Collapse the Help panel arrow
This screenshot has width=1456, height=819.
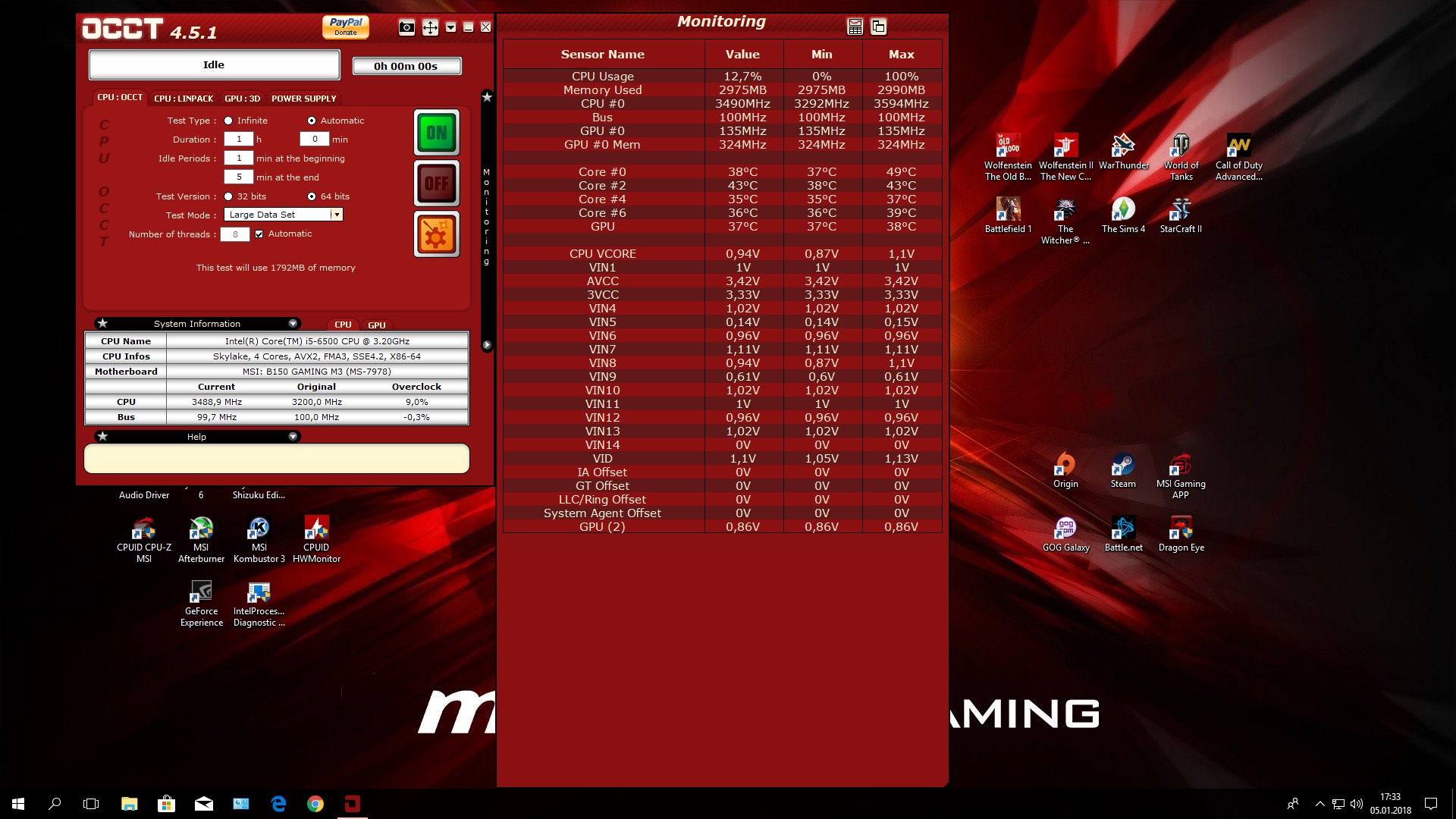(x=293, y=437)
